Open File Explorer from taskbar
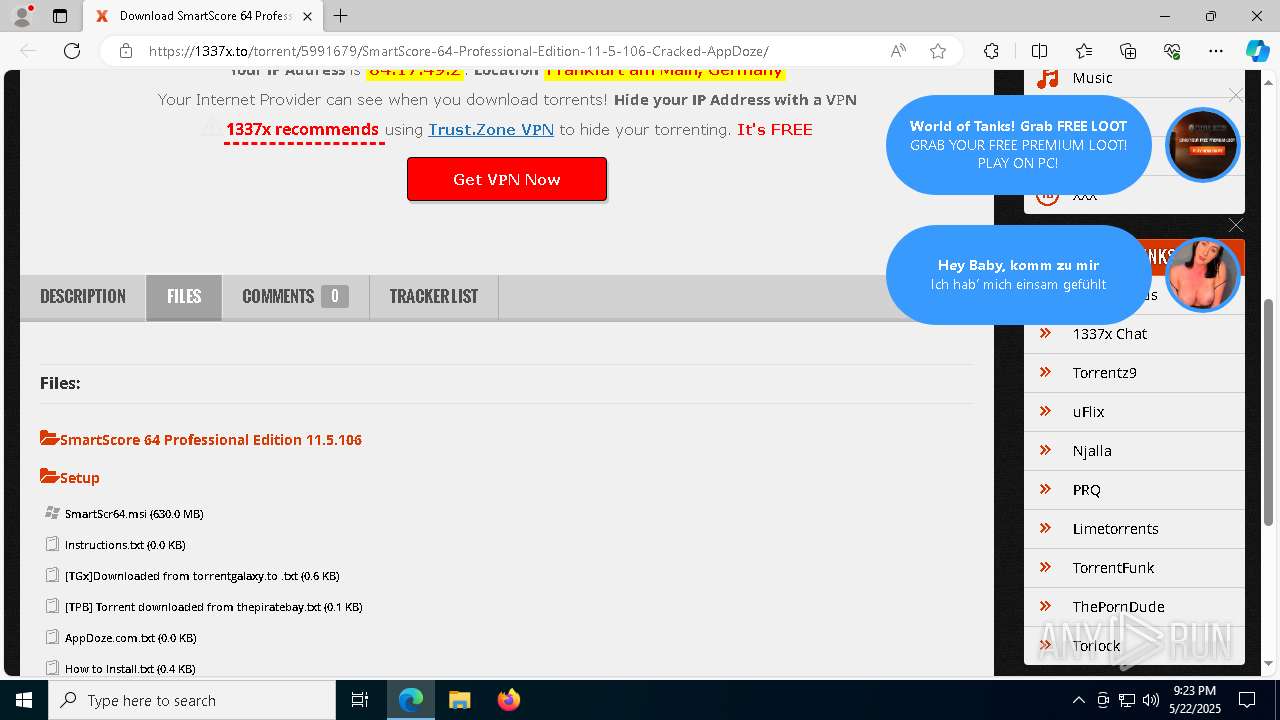Viewport: 1280px width, 720px height. [459, 700]
